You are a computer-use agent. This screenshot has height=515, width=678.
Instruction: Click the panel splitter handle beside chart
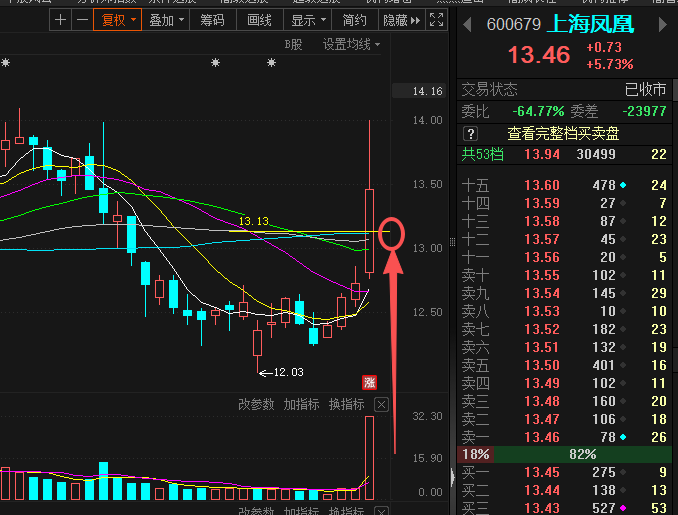pyautogui.click(x=452, y=242)
